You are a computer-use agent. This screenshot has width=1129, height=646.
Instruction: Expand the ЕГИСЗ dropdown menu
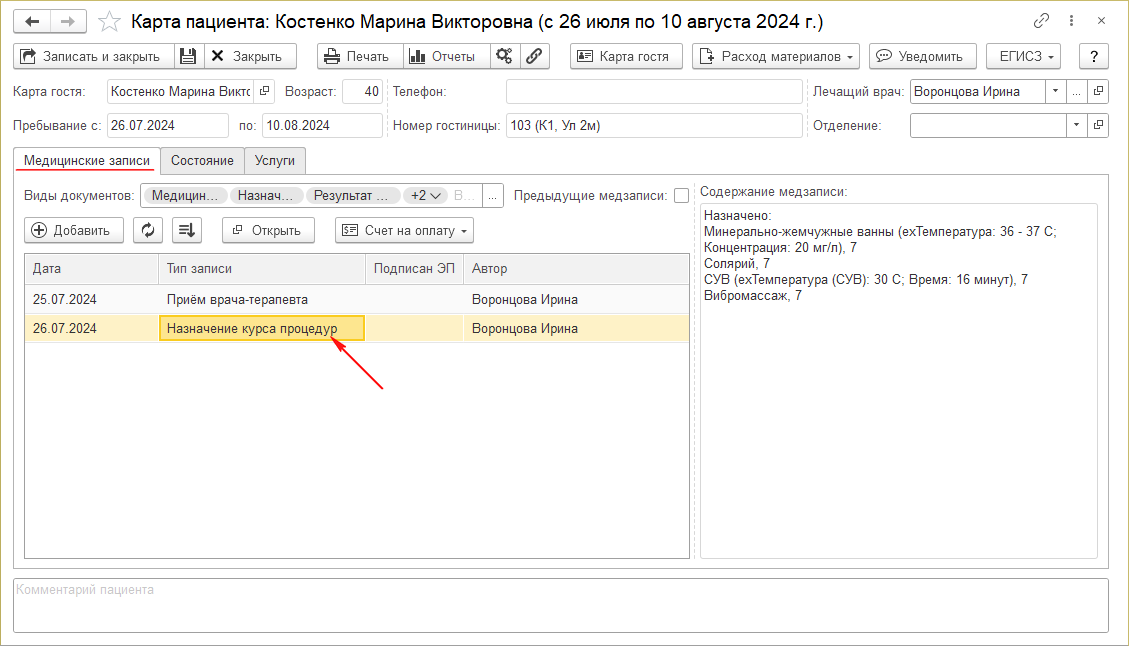click(1023, 56)
